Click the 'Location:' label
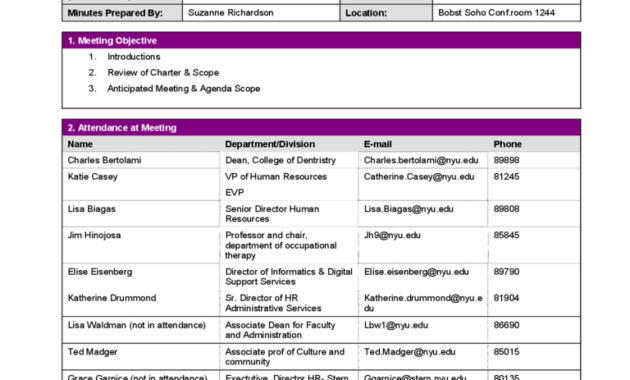Image resolution: width=630 pixels, height=380 pixels. [x=366, y=13]
